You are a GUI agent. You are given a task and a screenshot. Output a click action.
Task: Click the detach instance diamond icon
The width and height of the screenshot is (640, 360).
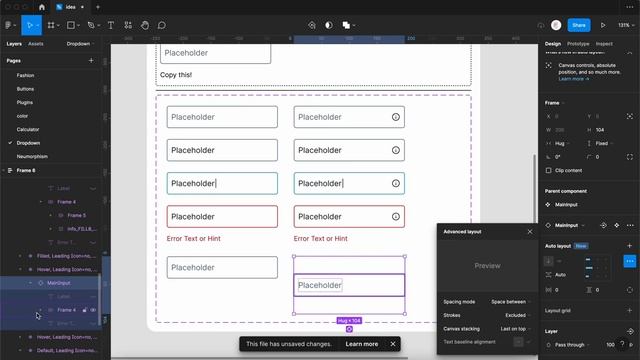(x=616, y=225)
